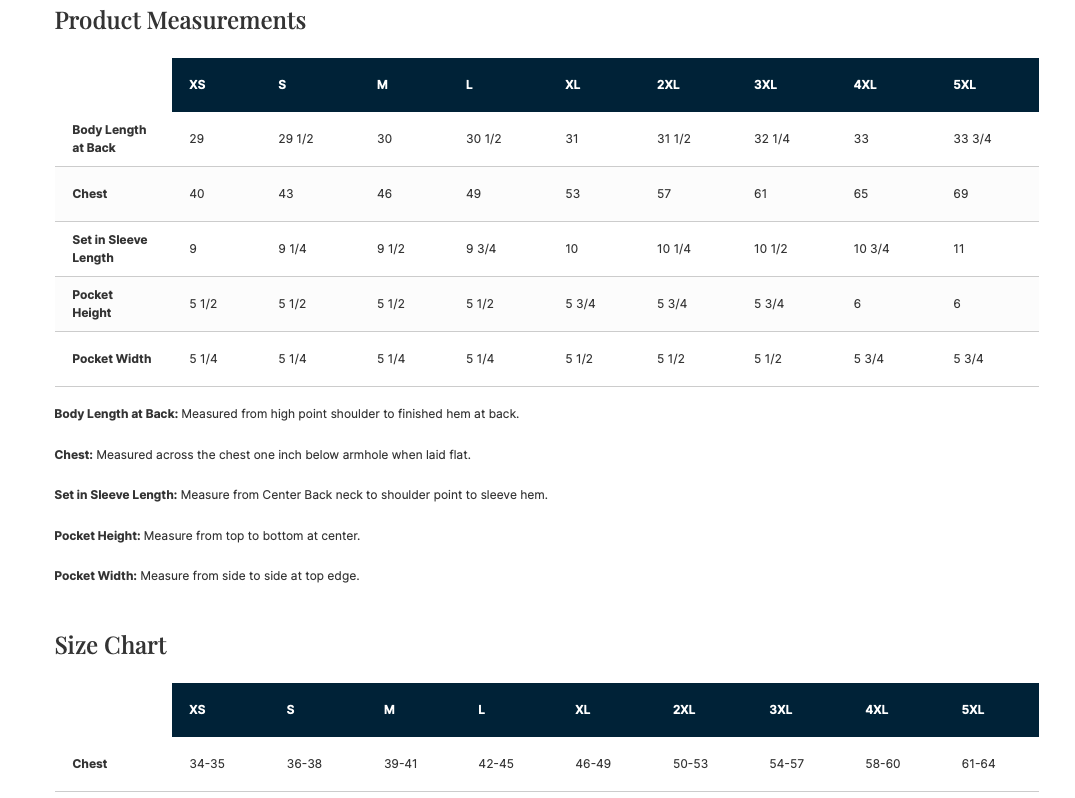Click sleeve length value 10 3/4 for 4XL
Image resolution: width=1075 pixels, height=798 pixels.
tap(871, 249)
